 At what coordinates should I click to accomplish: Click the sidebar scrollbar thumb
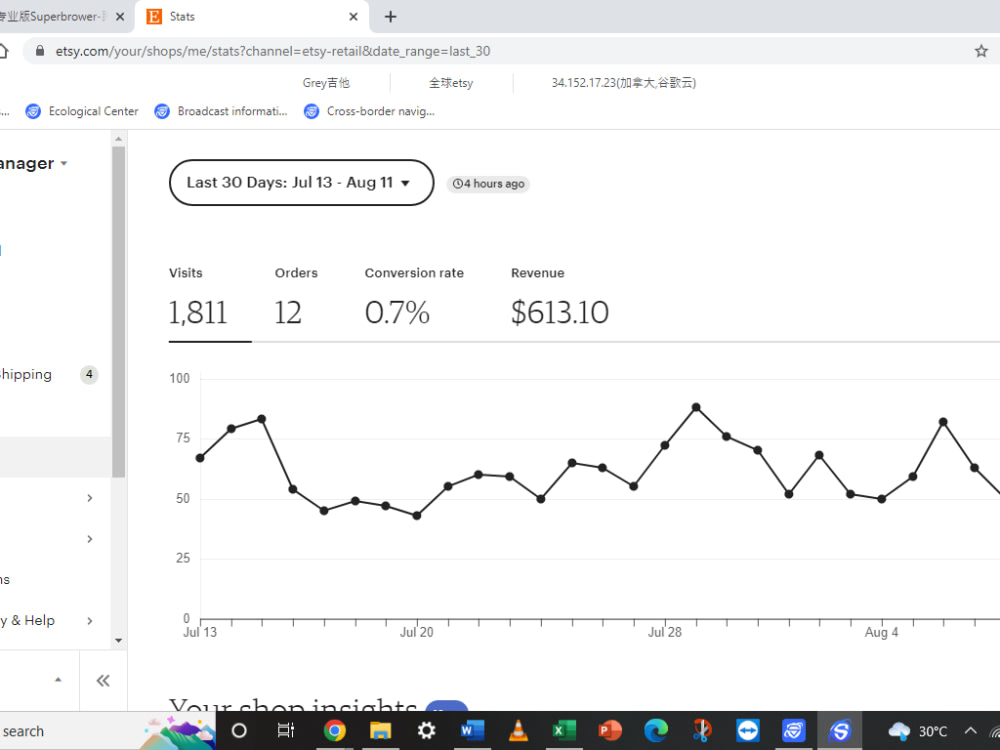tap(119, 312)
